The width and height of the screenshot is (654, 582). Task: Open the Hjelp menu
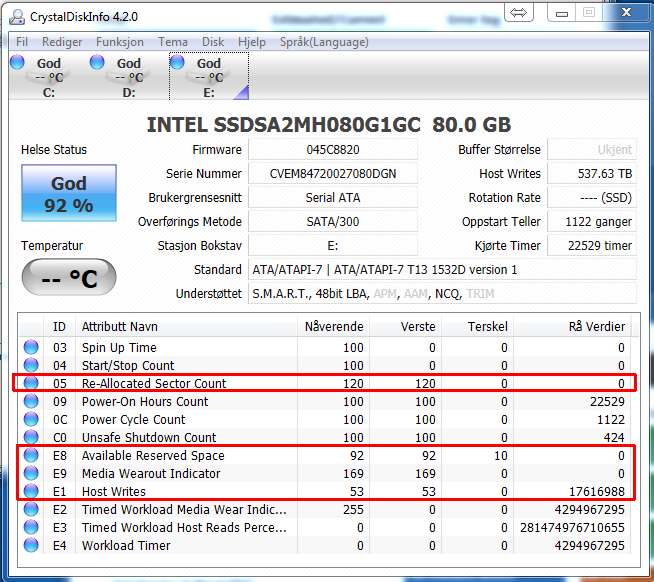(x=252, y=42)
